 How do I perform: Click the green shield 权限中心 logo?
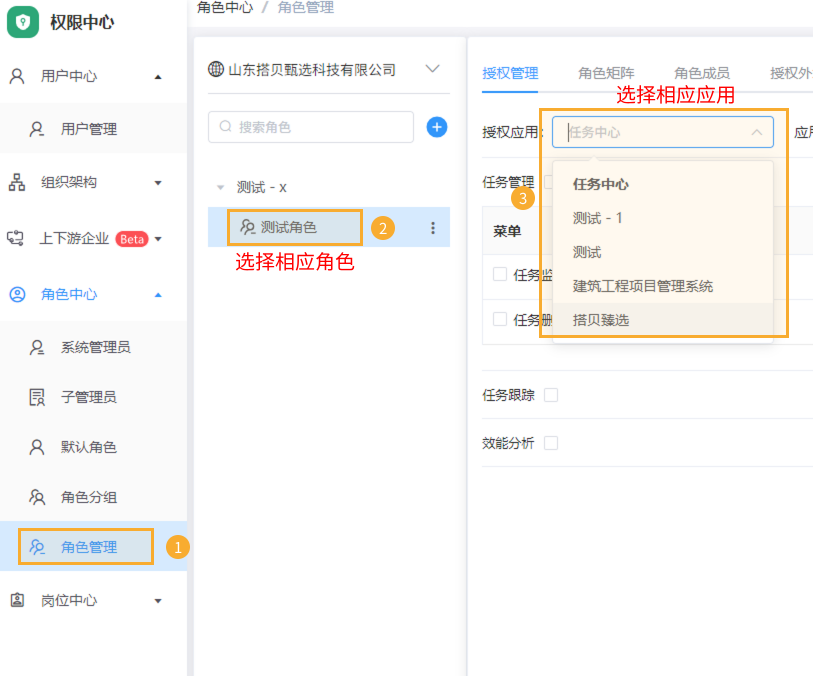tap(22, 22)
